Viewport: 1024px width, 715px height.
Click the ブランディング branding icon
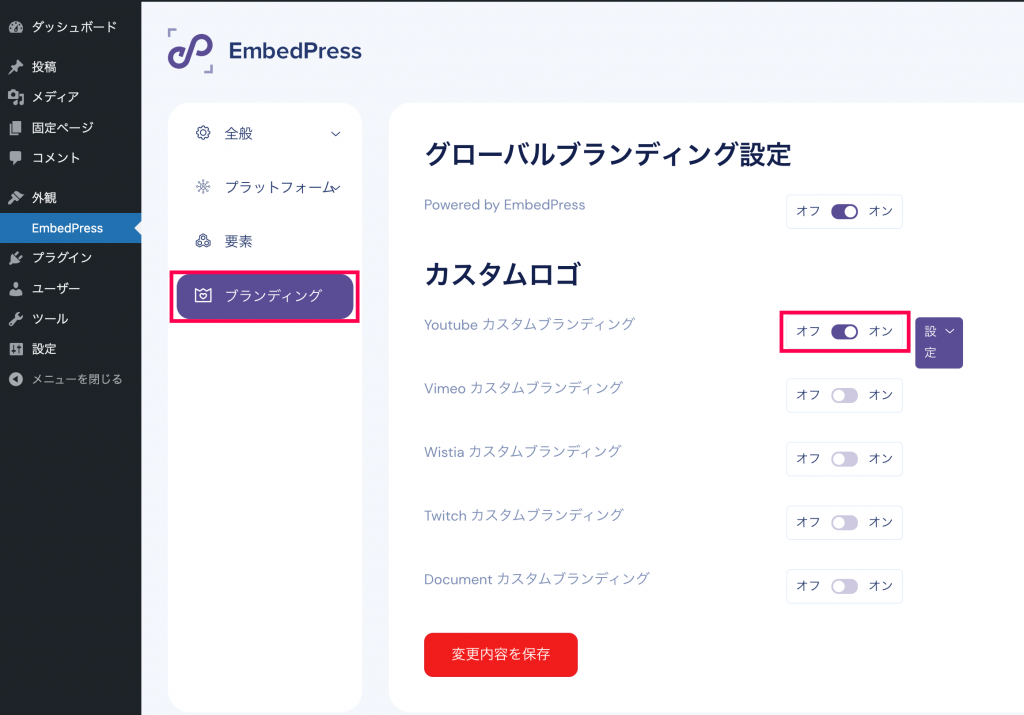[x=203, y=295]
